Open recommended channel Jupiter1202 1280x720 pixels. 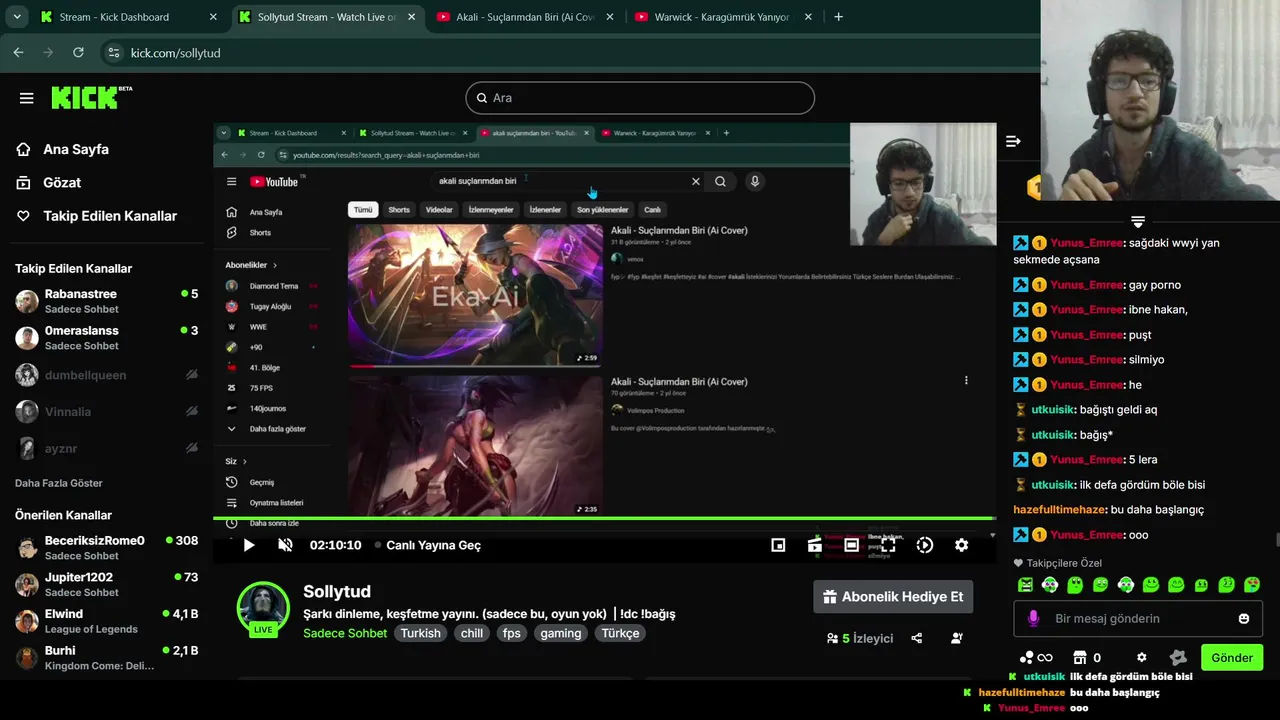point(106,584)
